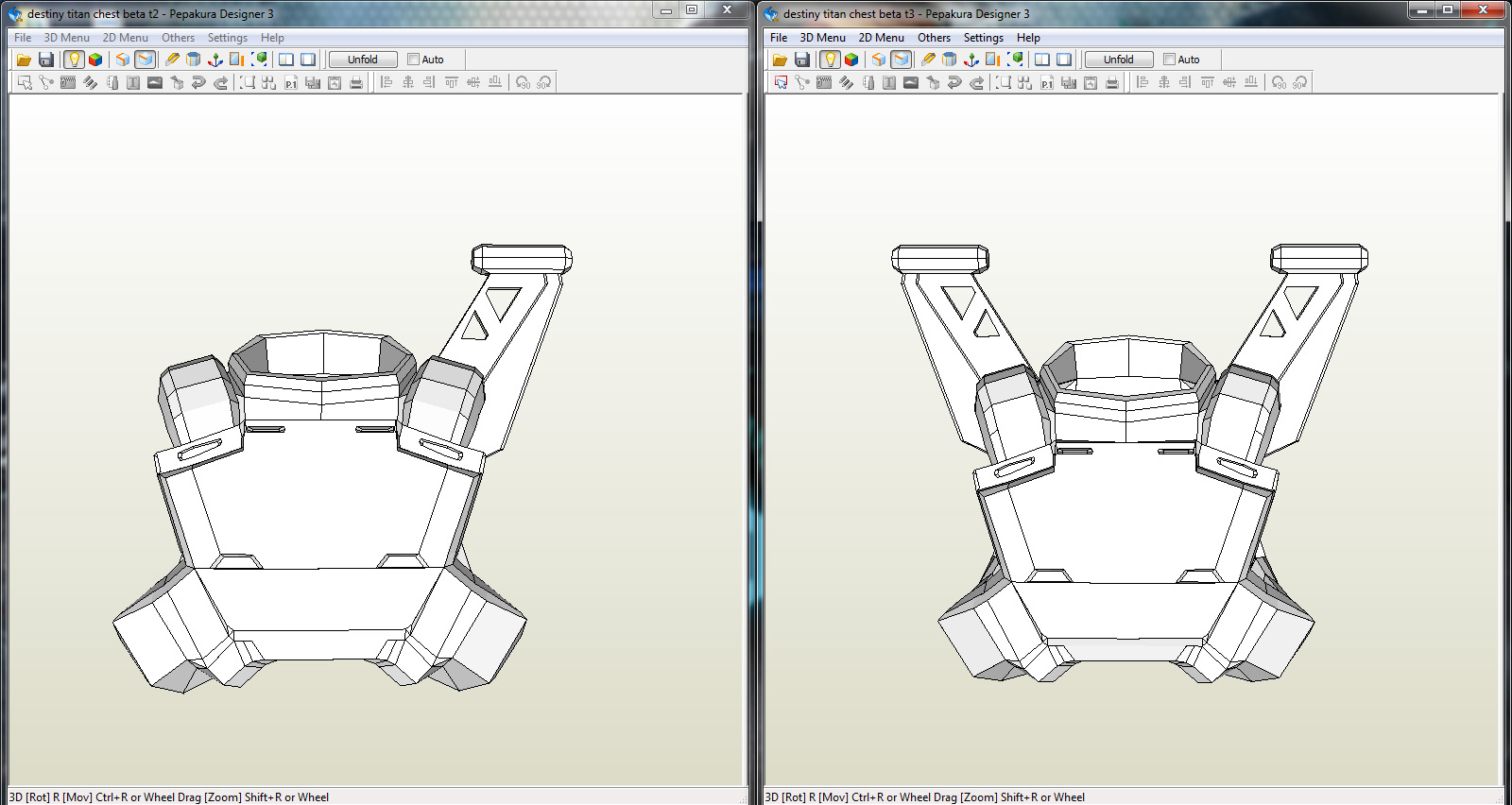Open 3D Menu in t2 window
The image size is (1512, 805).
[67, 38]
